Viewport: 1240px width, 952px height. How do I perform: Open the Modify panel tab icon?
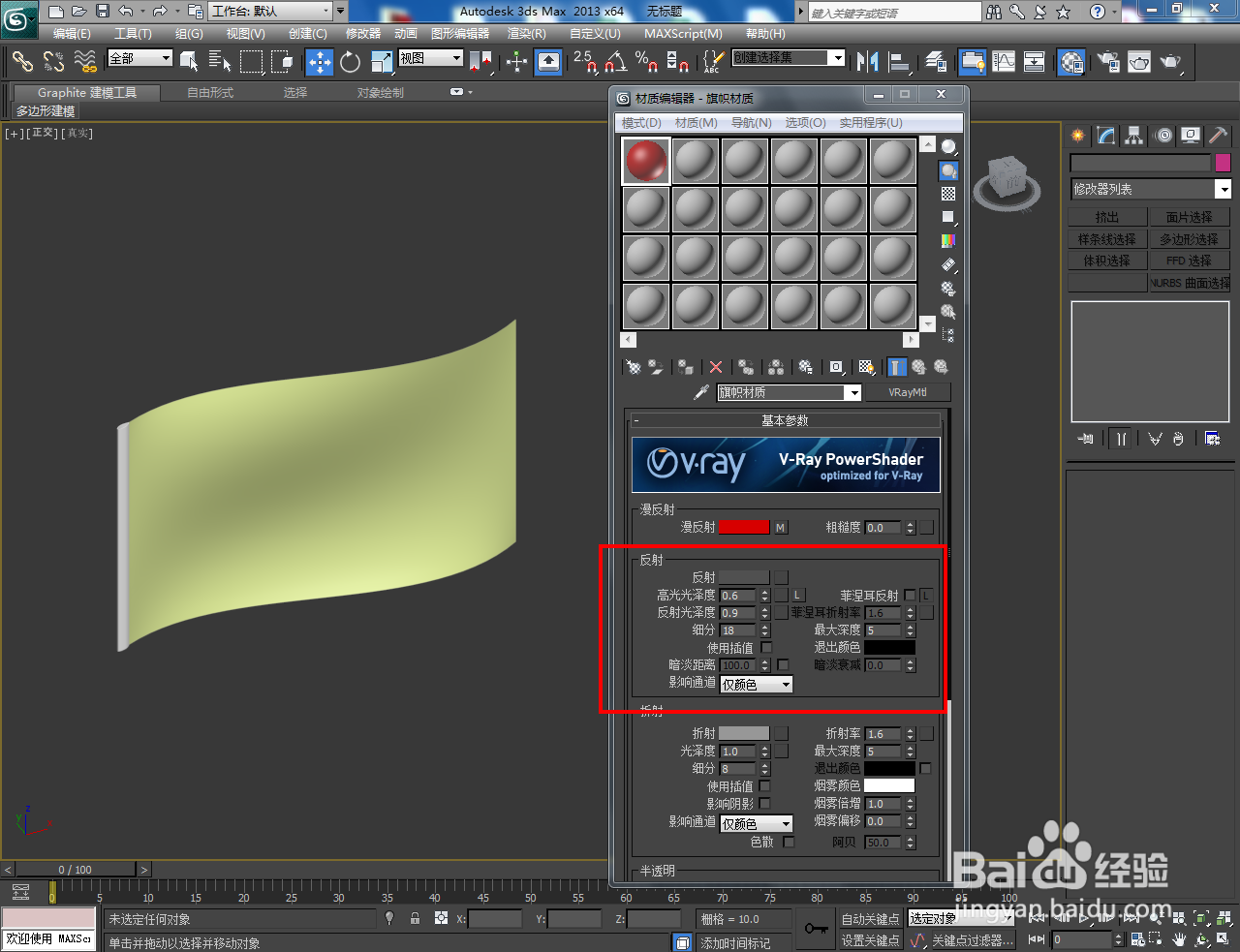point(1106,136)
